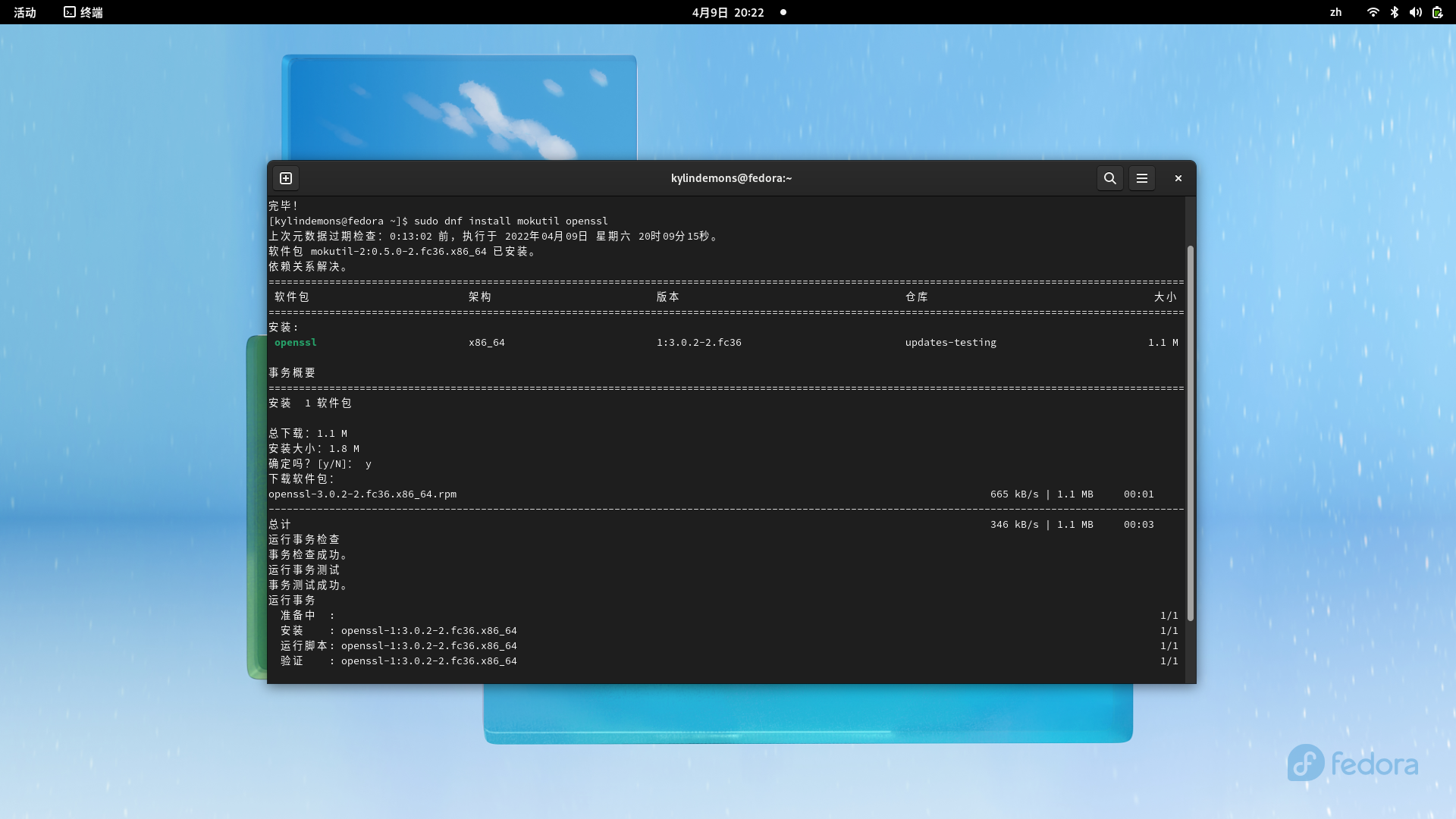This screenshot has height=819, width=1456.
Task: Click the notification dot beside clock
Action: (x=783, y=12)
